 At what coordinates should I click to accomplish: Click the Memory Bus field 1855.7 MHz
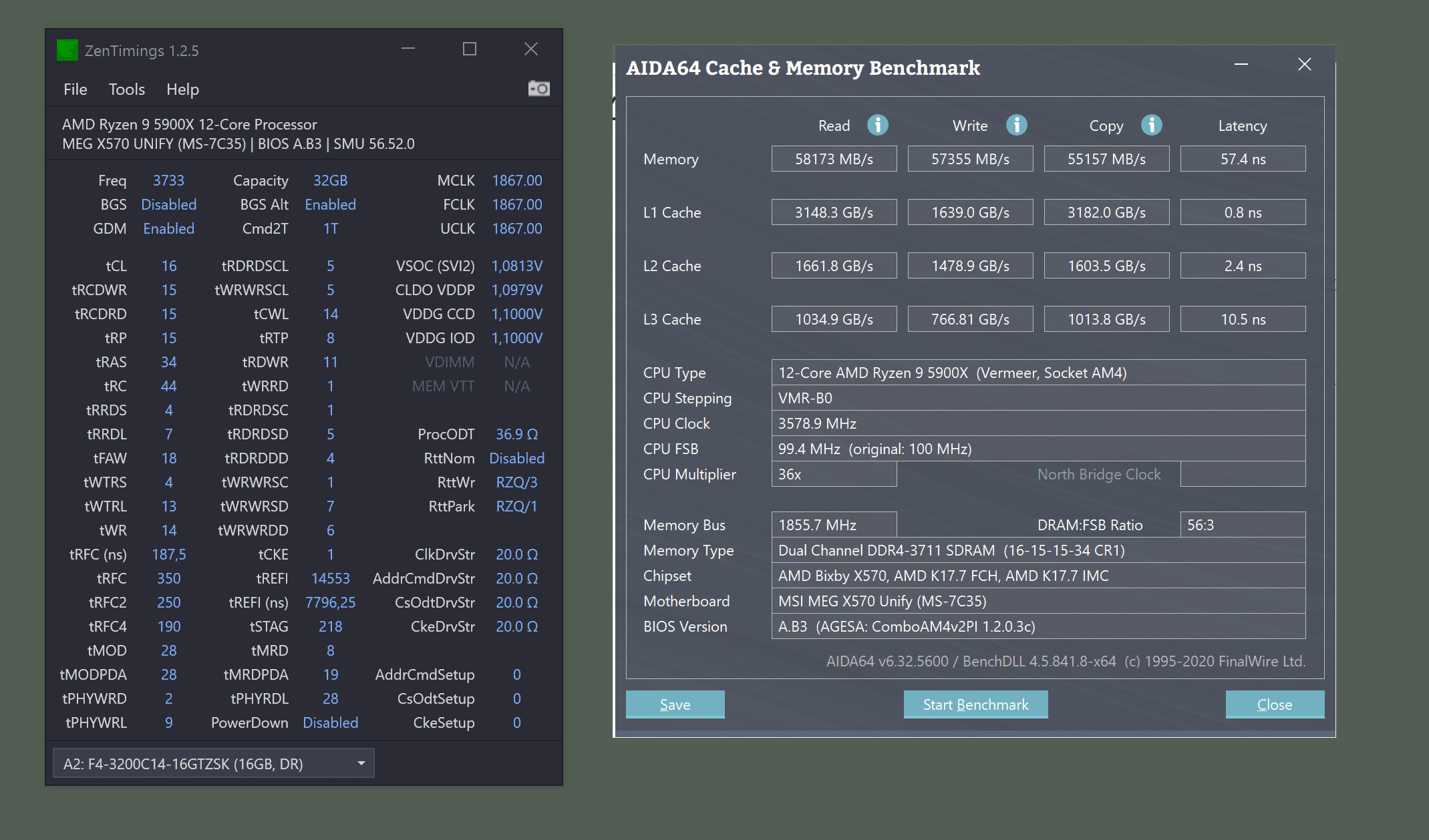tap(834, 525)
